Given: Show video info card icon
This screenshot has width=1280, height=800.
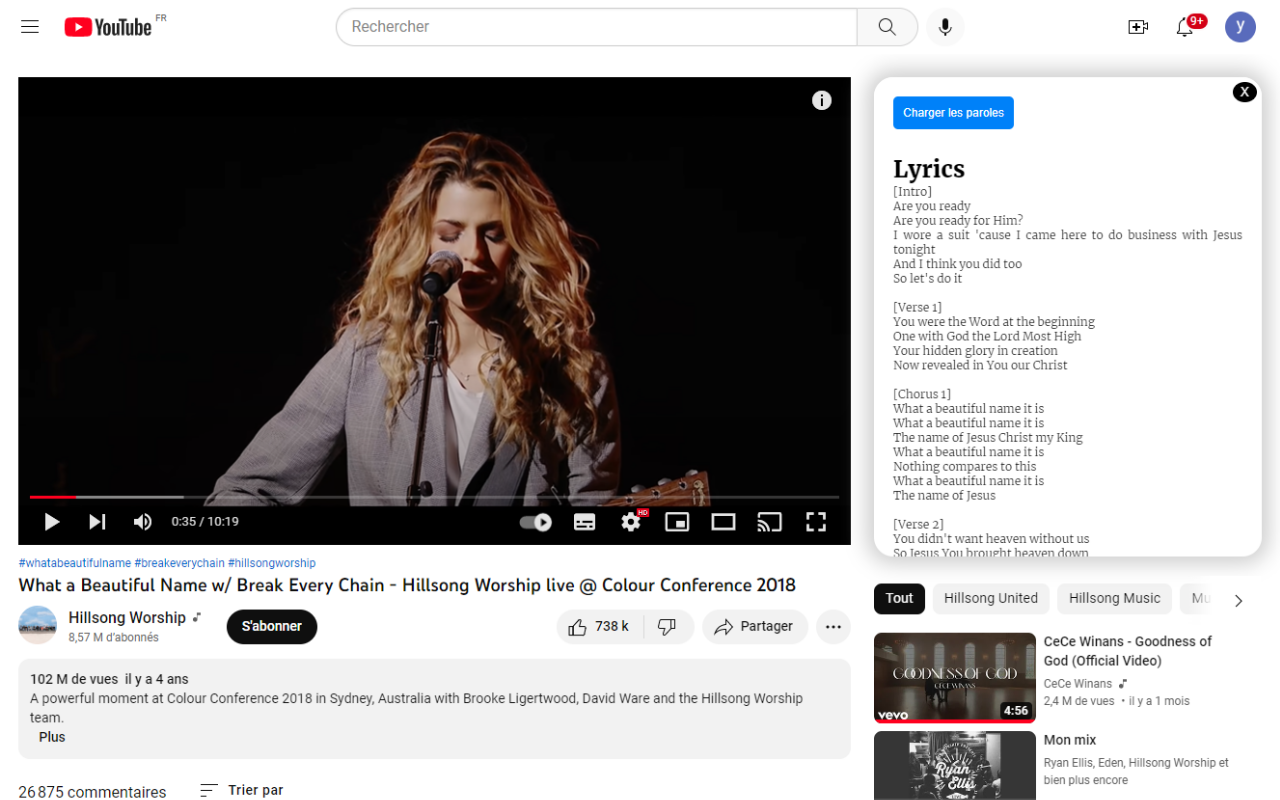Looking at the screenshot, I should coord(822,100).
